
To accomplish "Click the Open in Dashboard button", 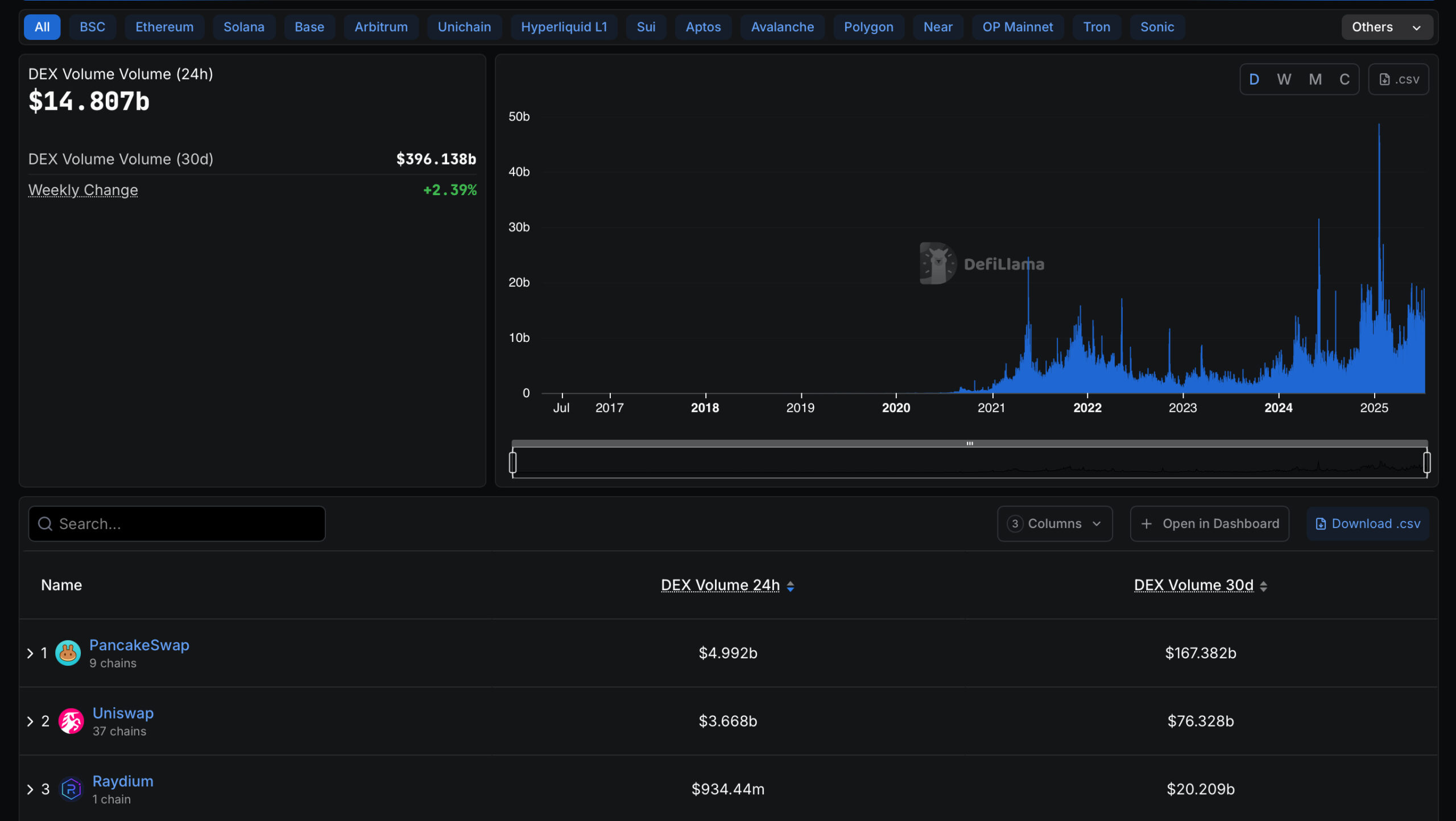I will pos(1209,523).
